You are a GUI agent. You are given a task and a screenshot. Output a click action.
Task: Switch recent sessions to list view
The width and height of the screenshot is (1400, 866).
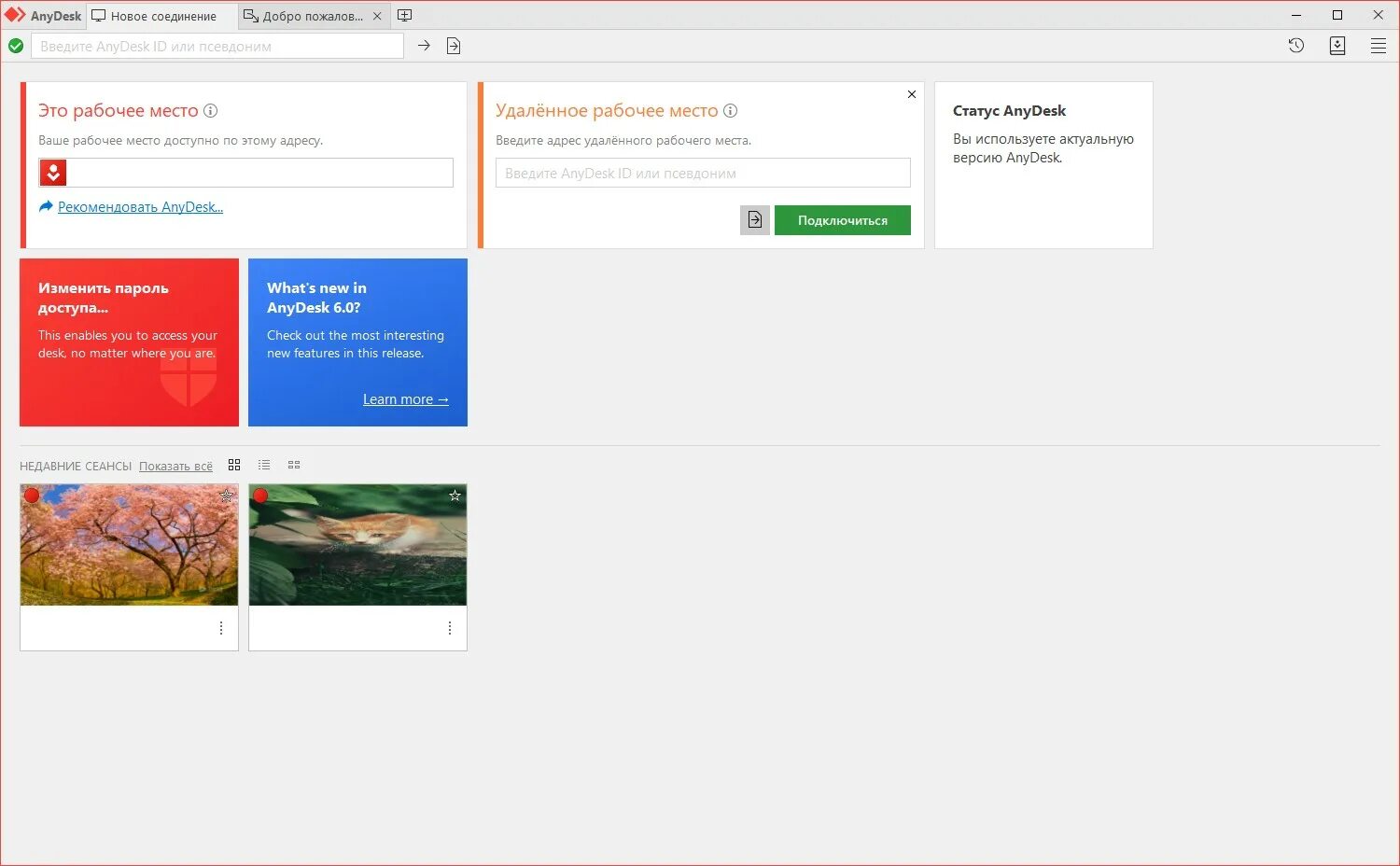pos(264,465)
